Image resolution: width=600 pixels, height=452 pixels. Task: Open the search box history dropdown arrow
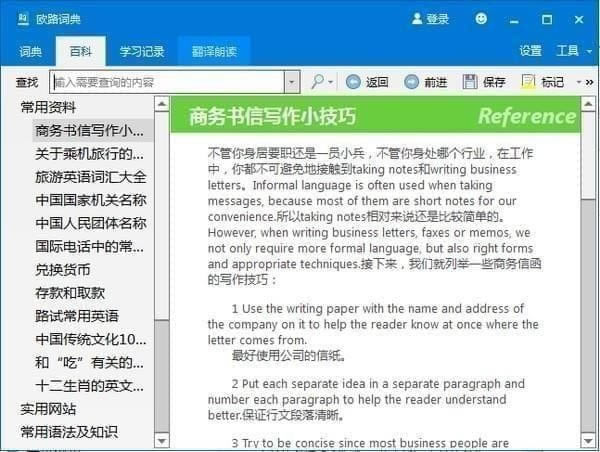click(x=292, y=82)
